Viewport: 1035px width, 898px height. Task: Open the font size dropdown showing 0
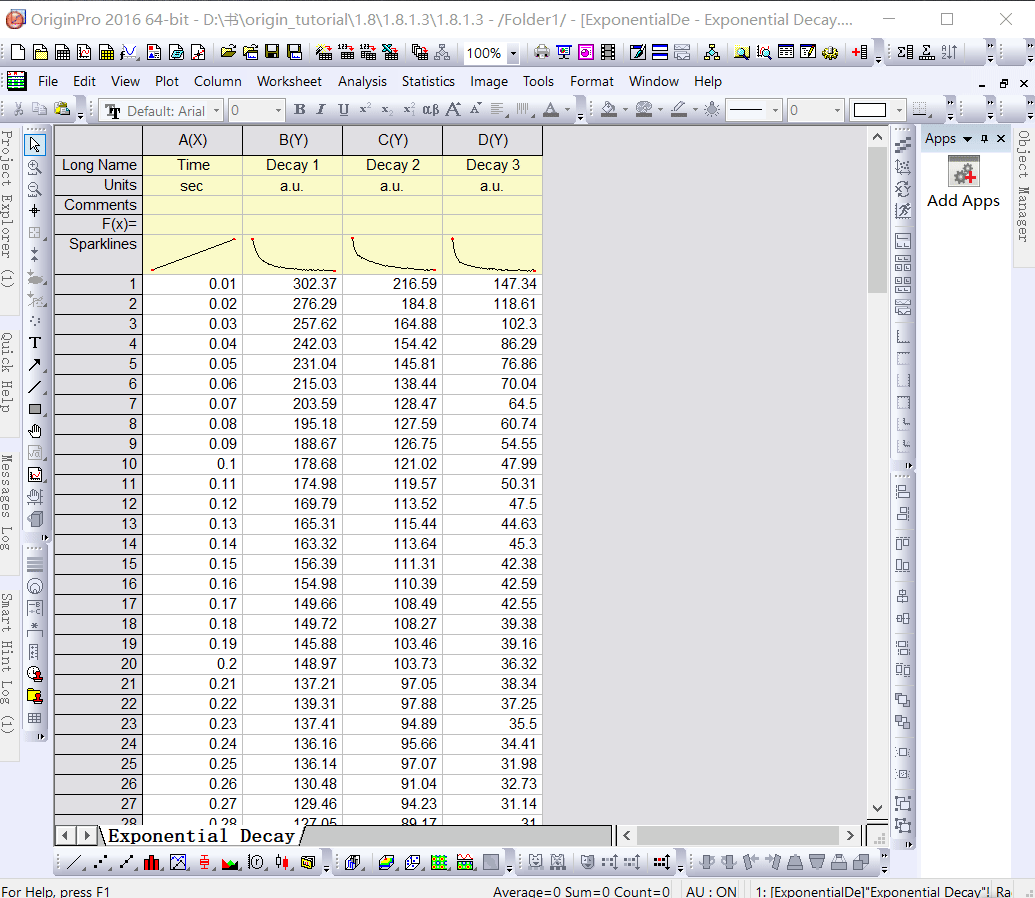coord(279,111)
